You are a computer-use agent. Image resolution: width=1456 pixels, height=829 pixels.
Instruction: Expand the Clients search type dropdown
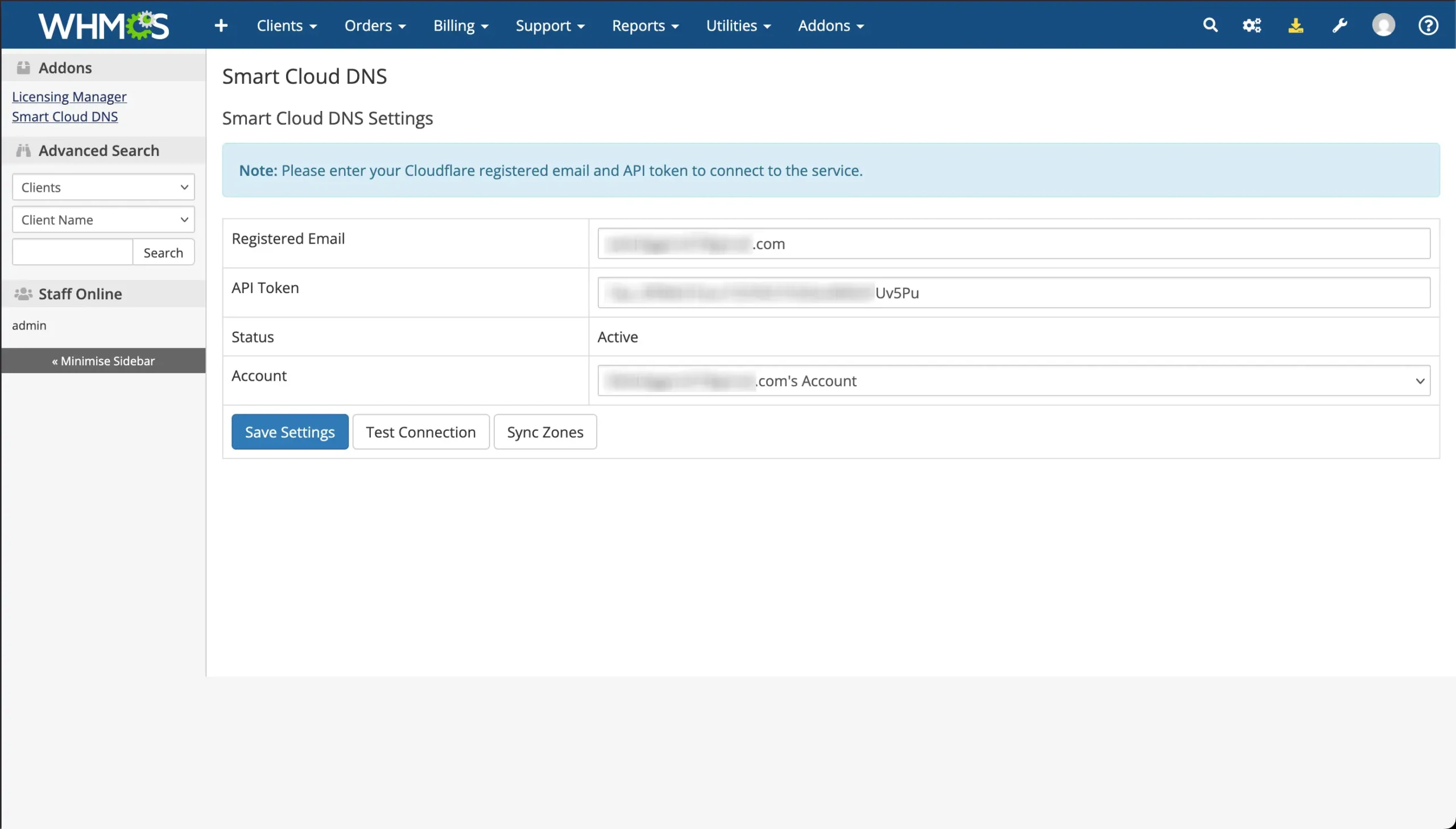pyautogui.click(x=104, y=187)
